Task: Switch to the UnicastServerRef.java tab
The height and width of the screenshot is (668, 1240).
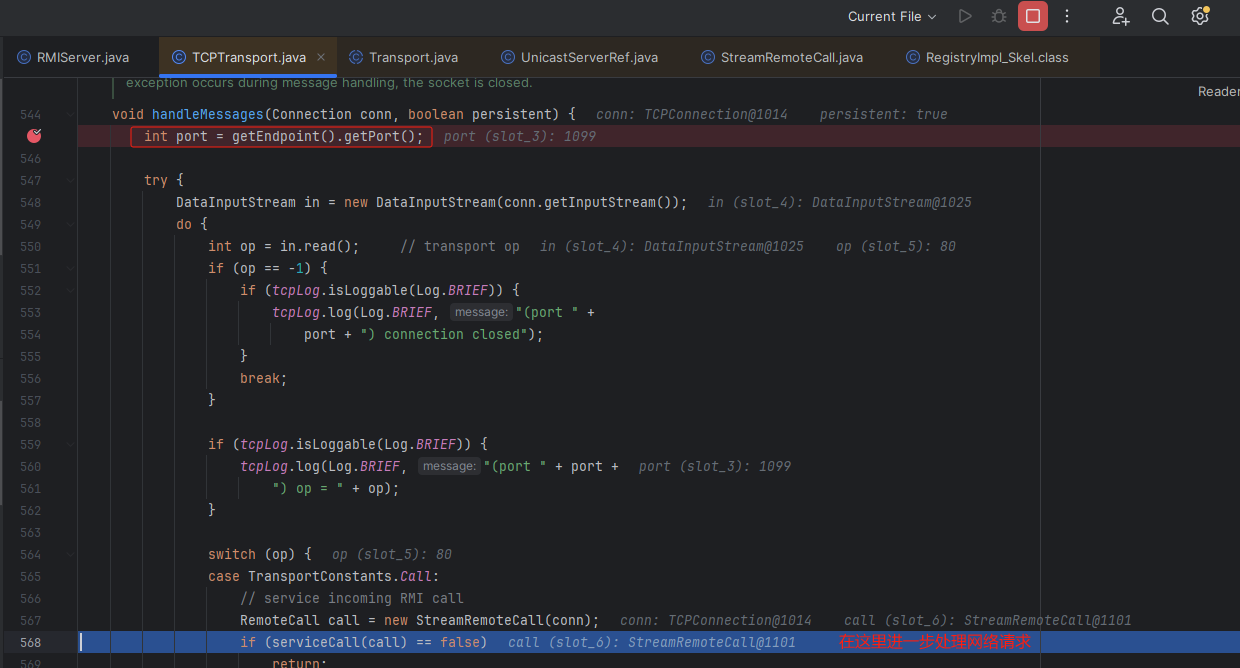Action: click(x=579, y=57)
